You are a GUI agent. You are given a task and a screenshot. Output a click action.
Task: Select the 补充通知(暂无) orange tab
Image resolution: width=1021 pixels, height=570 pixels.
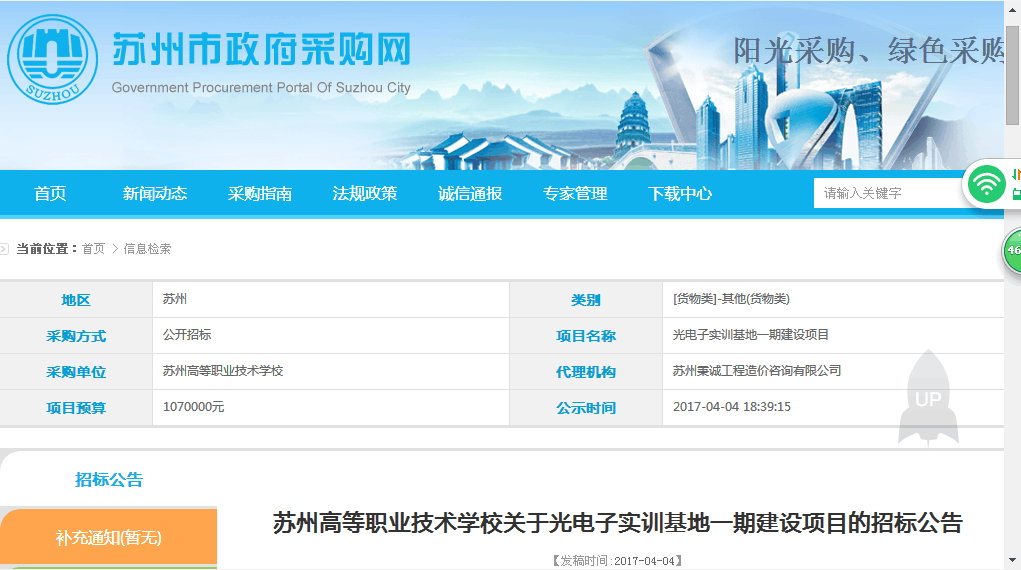(108, 537)
